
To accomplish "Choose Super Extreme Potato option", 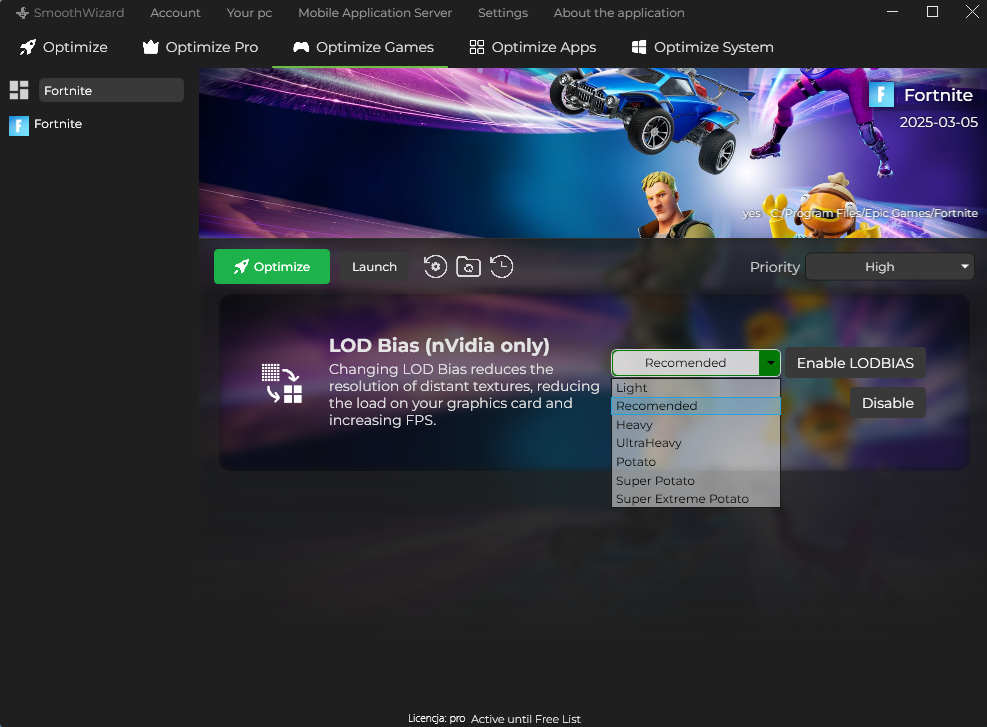I will pos(696,499).
